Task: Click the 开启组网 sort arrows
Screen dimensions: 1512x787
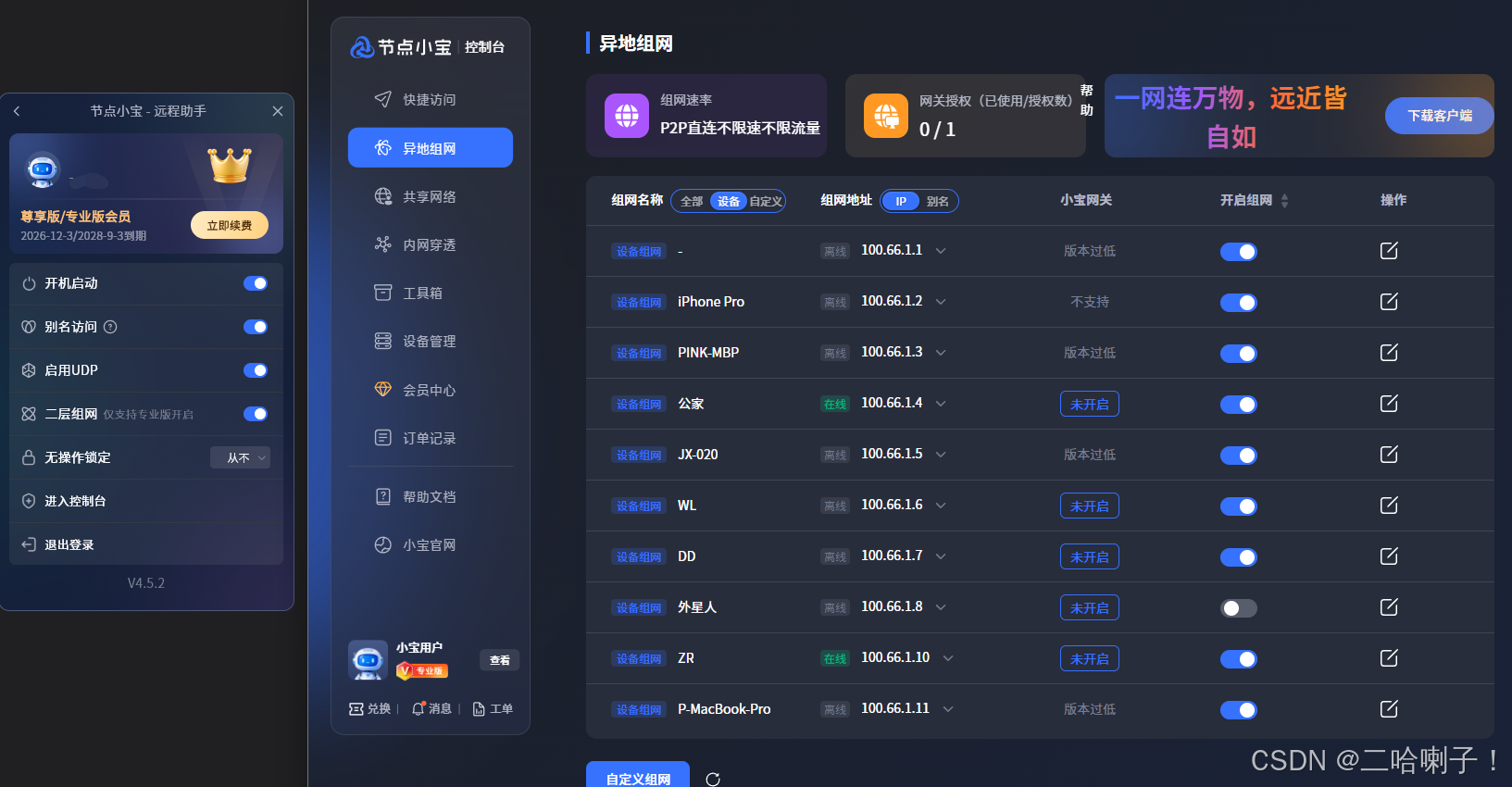Action: pos(1284,201)
